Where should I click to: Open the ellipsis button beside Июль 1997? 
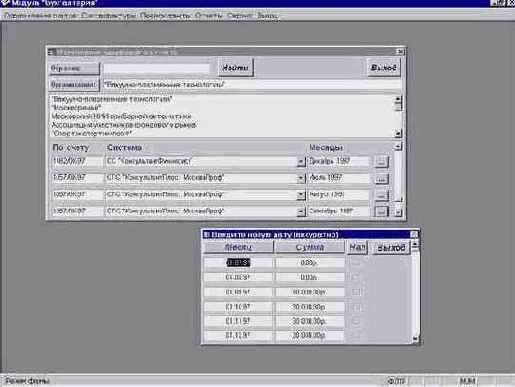tap(381, 179)
